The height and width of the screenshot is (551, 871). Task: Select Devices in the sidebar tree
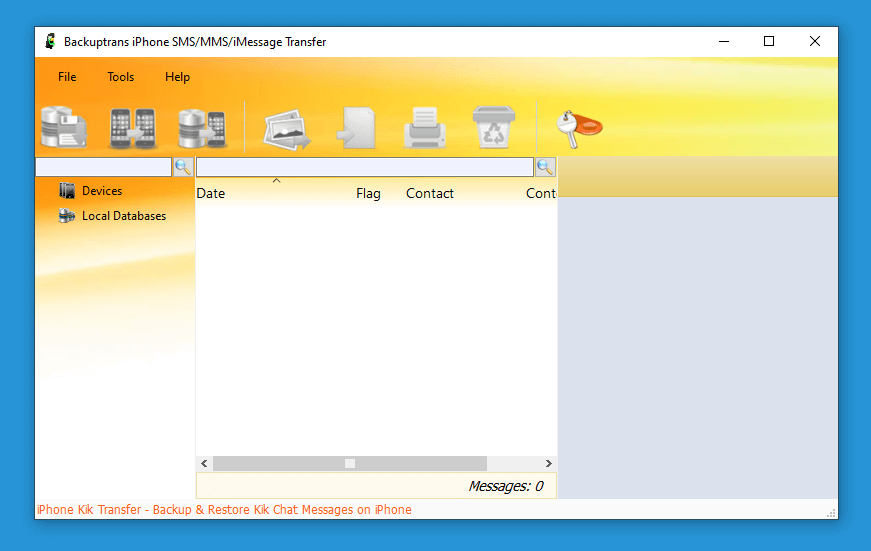102,191
